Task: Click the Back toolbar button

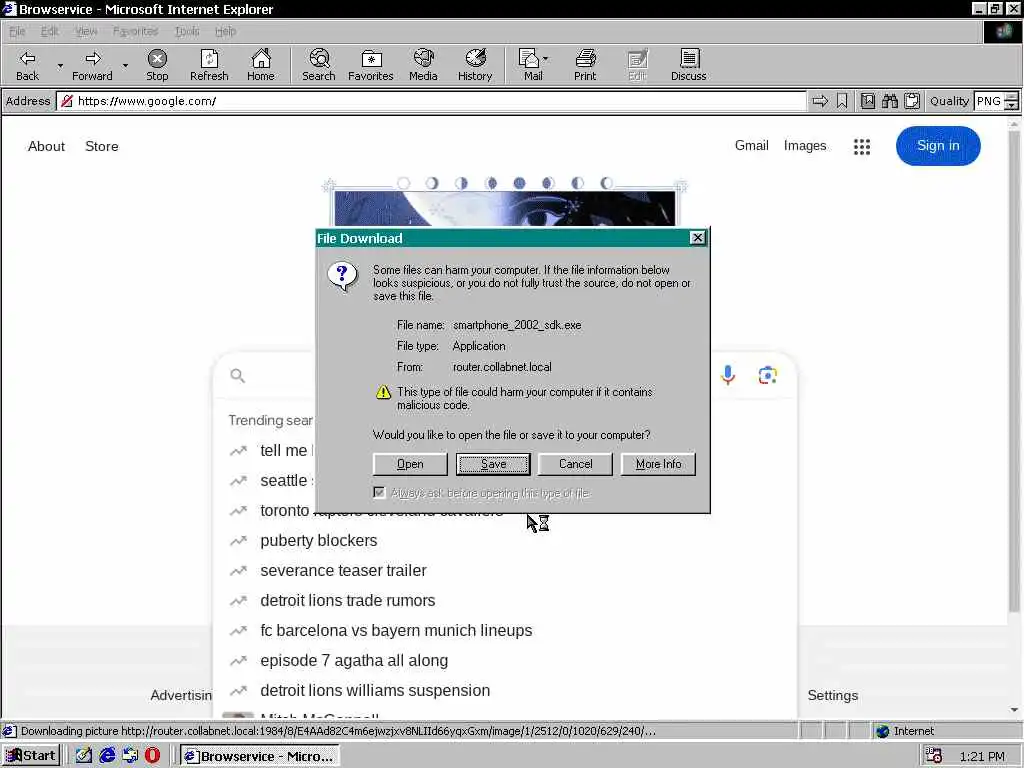Action: point(27,65)
